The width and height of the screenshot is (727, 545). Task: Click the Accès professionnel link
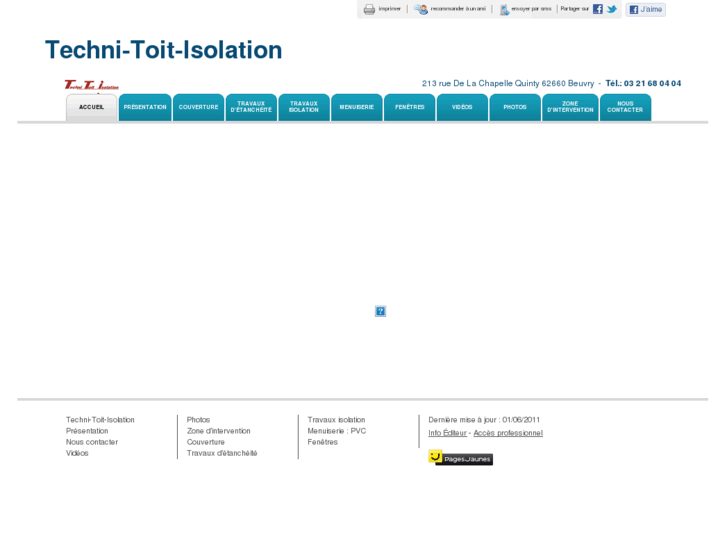(x=508, y=433)
